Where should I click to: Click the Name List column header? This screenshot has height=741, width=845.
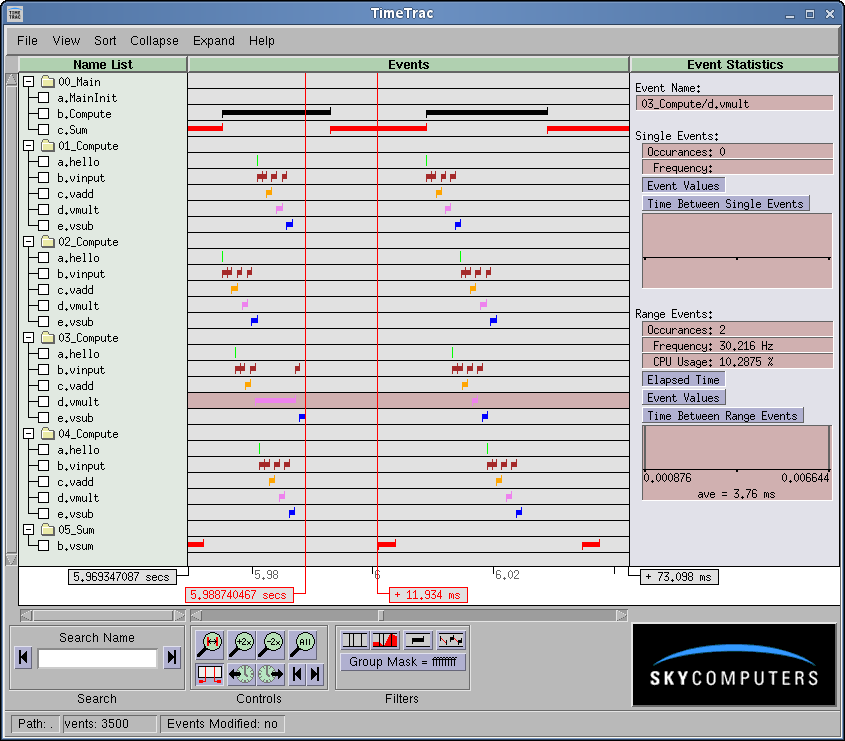tap(103, 65)
